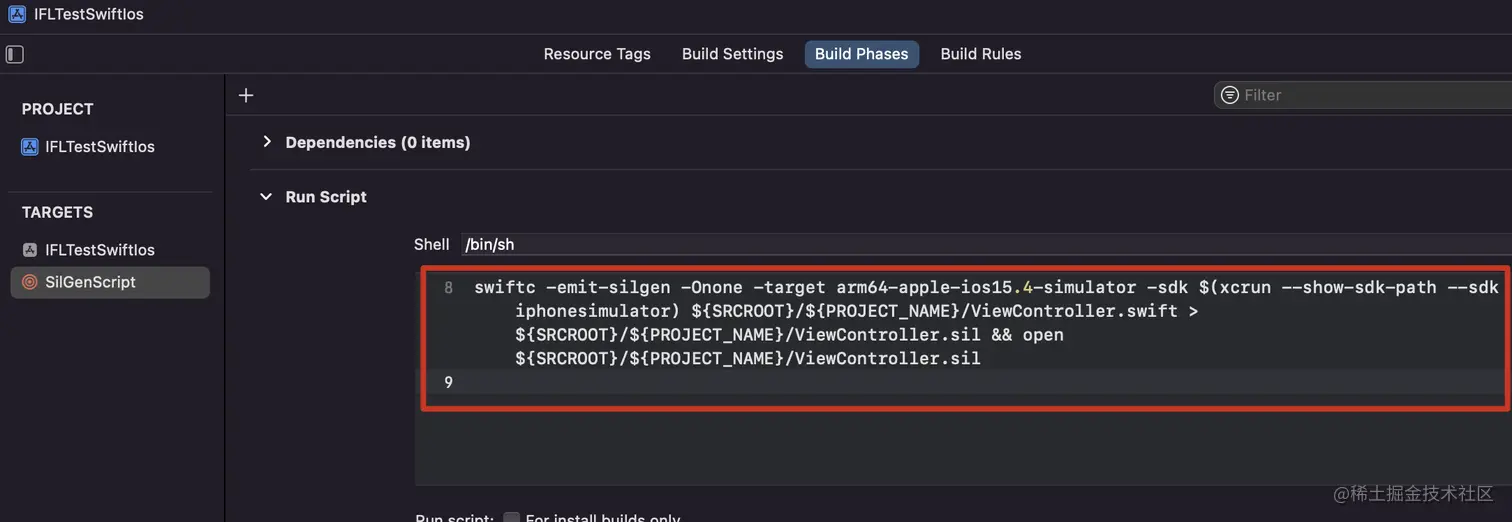The image size is (1512, 522).
Task: Click the Run Script header label
Action: (x=326, y=197)
